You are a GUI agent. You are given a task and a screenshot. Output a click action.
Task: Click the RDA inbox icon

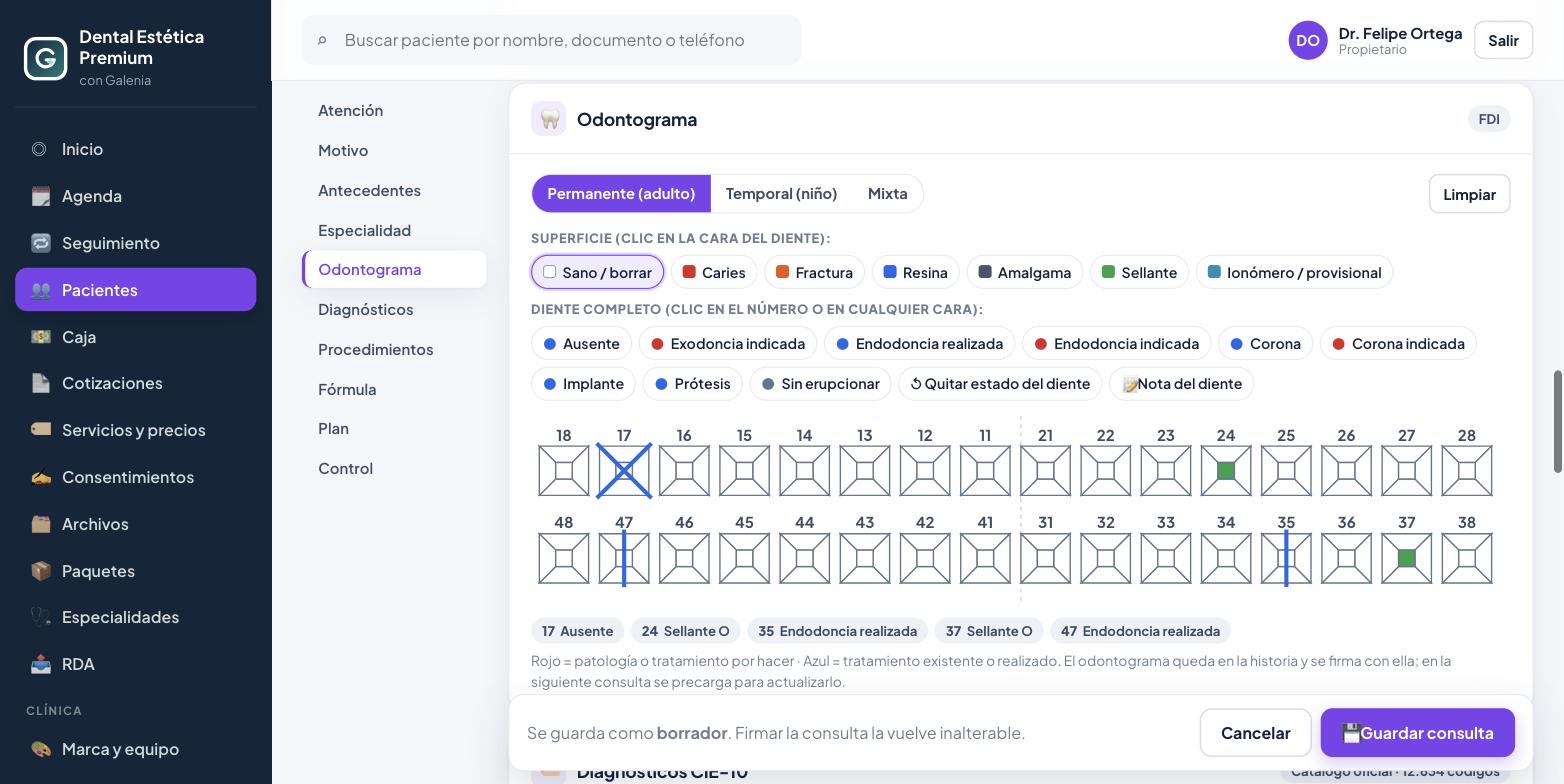click(40, 664)
